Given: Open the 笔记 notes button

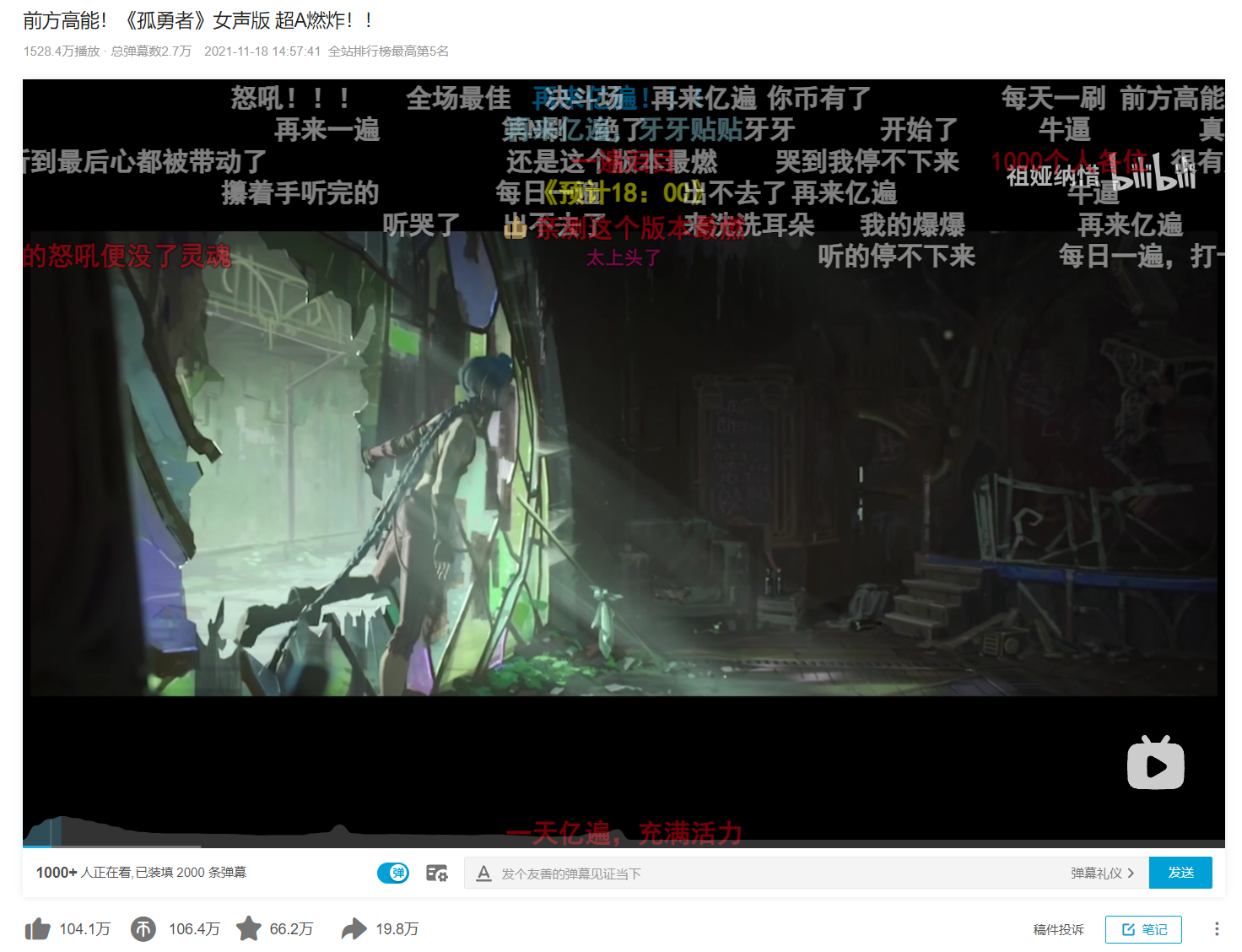Looking at the screenshot, I should click(x=1143, y=929).
